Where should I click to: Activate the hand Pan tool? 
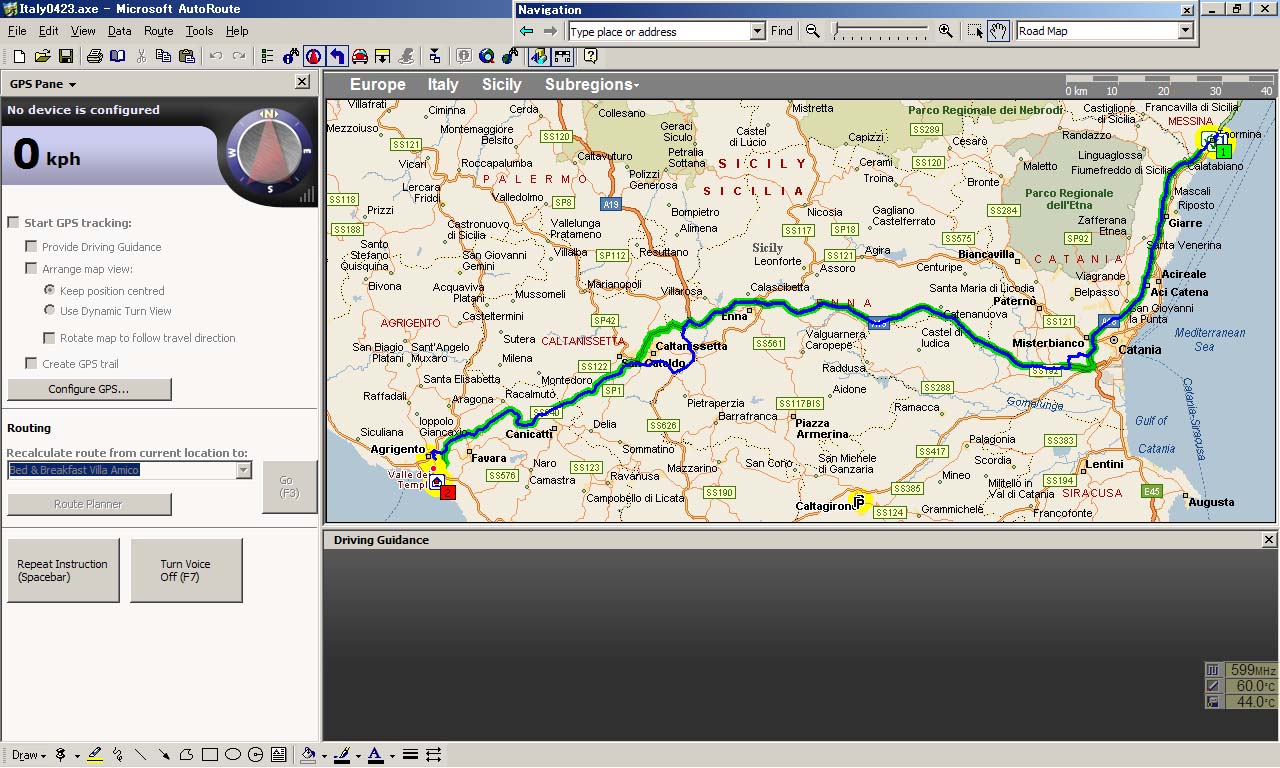click(998, 31)
